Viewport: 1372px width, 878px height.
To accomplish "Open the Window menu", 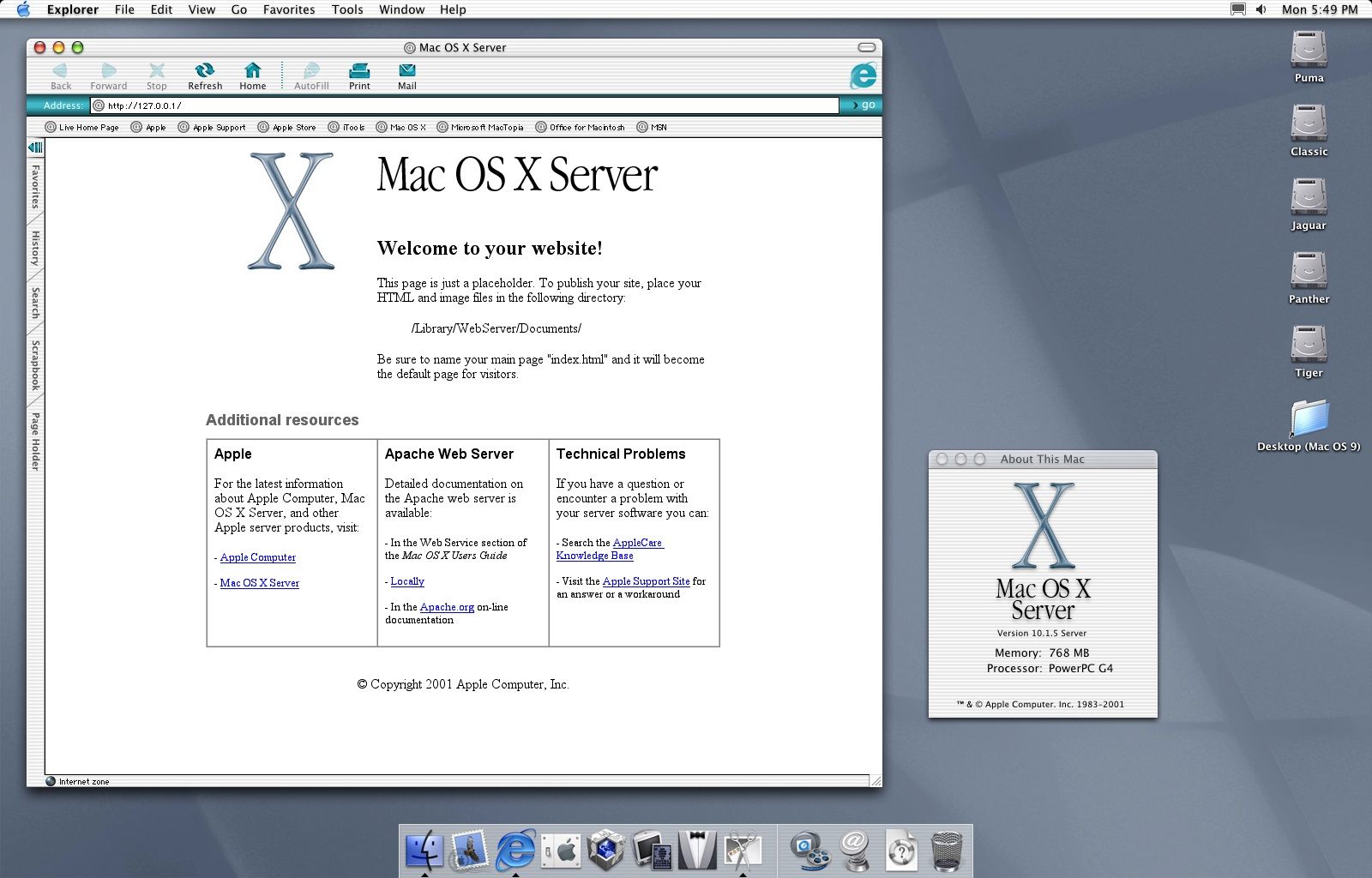I will coord(402,9).
